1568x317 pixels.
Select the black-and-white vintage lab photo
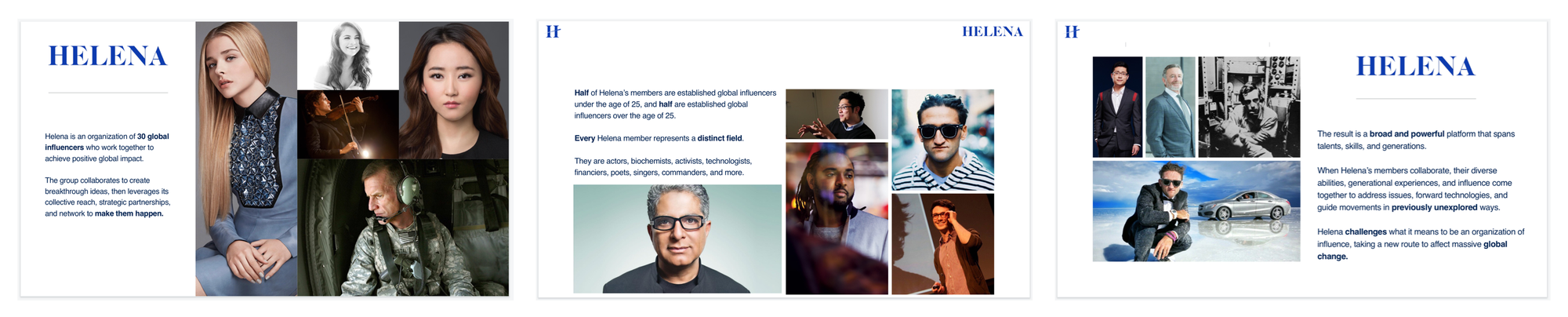(x=1249, y=107)
